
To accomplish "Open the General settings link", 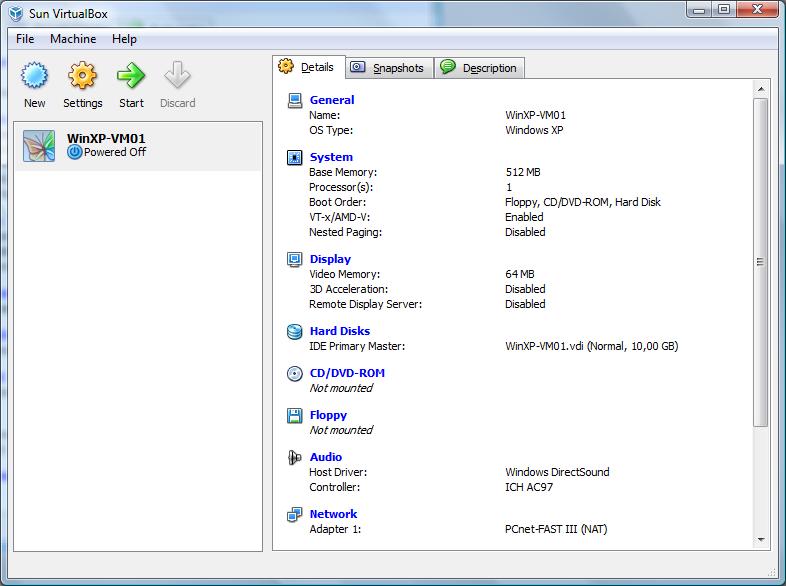I will (332, 100).
